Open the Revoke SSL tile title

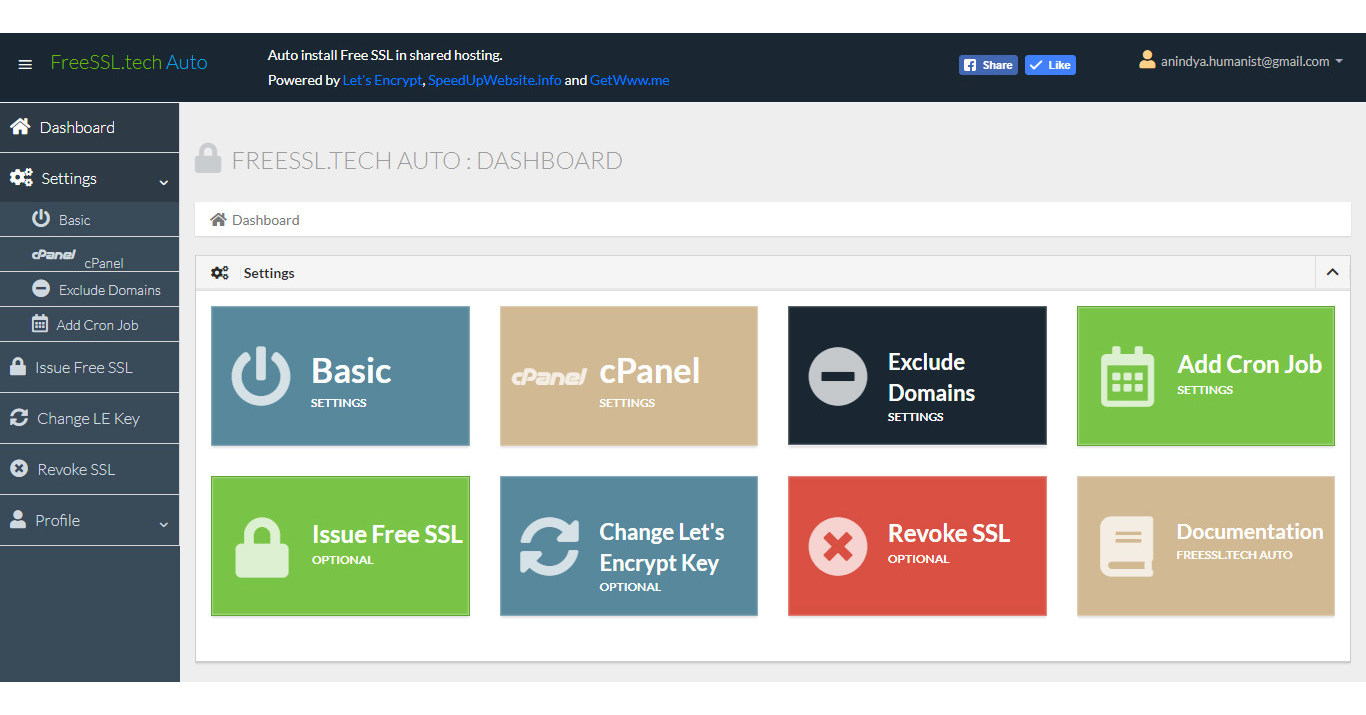click(x=948, y=533)
